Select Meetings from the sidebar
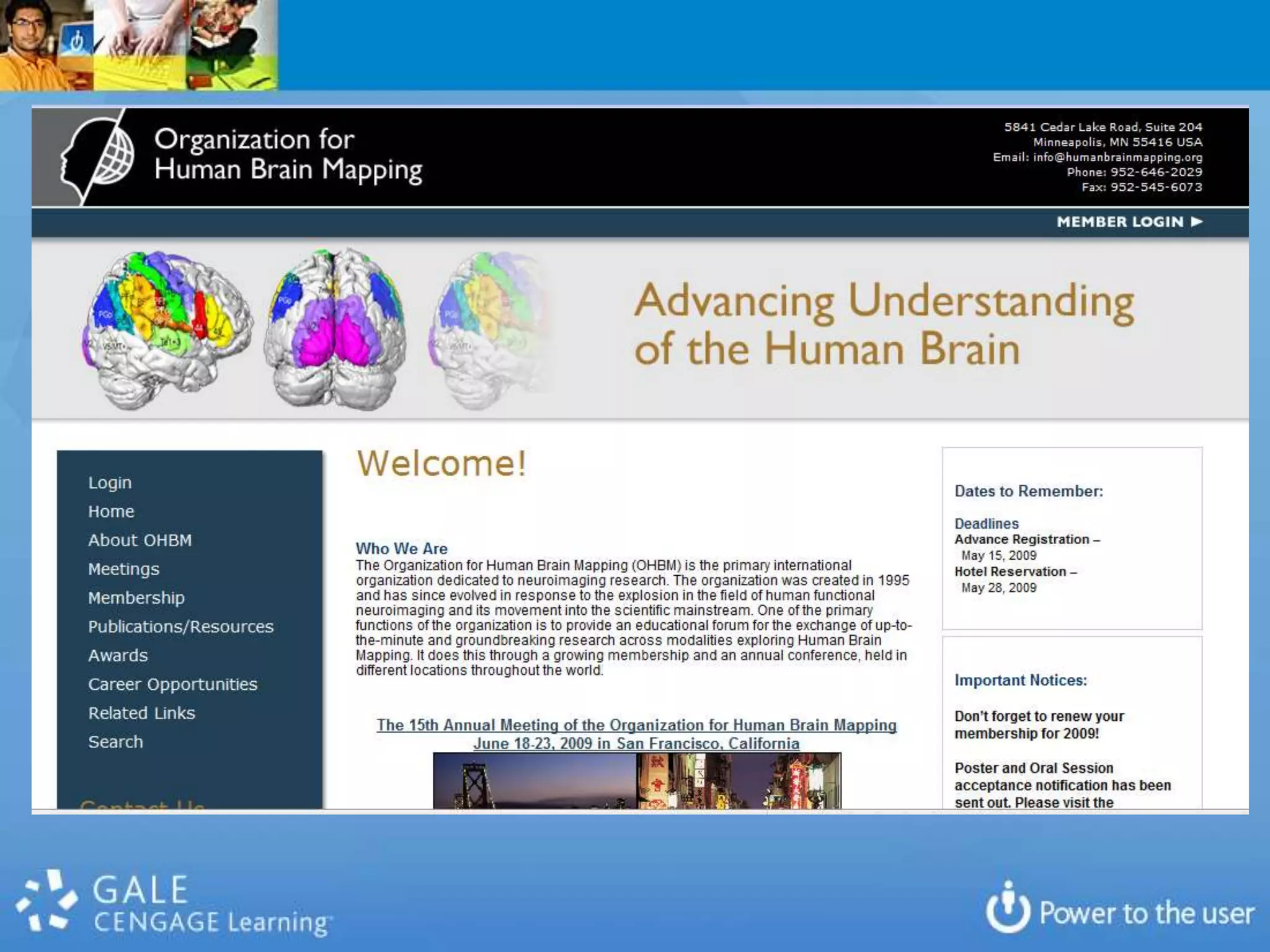This screenshot has height=952, width=1270. pos(123,569)
